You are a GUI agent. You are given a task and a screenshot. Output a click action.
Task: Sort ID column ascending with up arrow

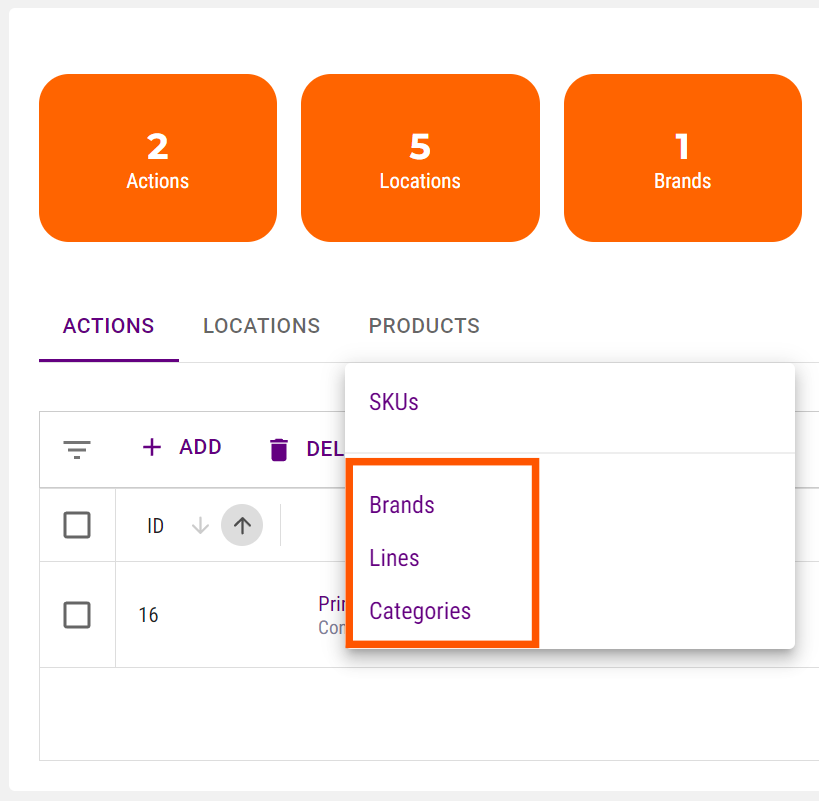[242, 525]
